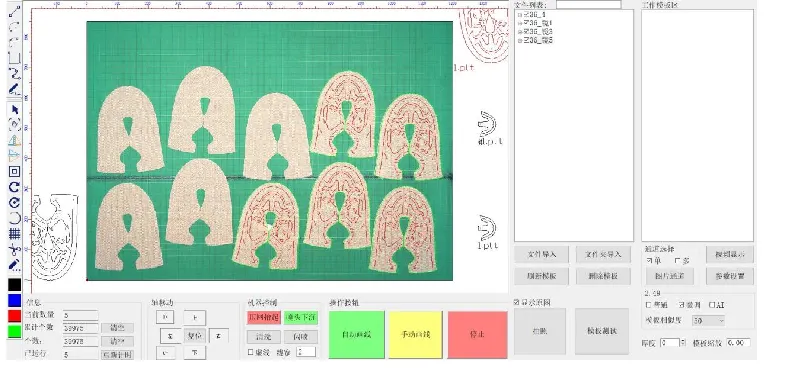Viewport: 797px width, 378px height.
Task: Click the 复位 reset button in axis pad
Action: (x=195, y=335)
